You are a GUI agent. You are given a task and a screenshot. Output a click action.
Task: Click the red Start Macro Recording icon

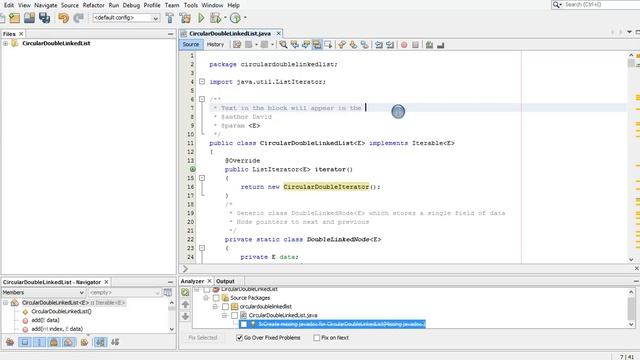pyautogui.click(x=404, y=44)
